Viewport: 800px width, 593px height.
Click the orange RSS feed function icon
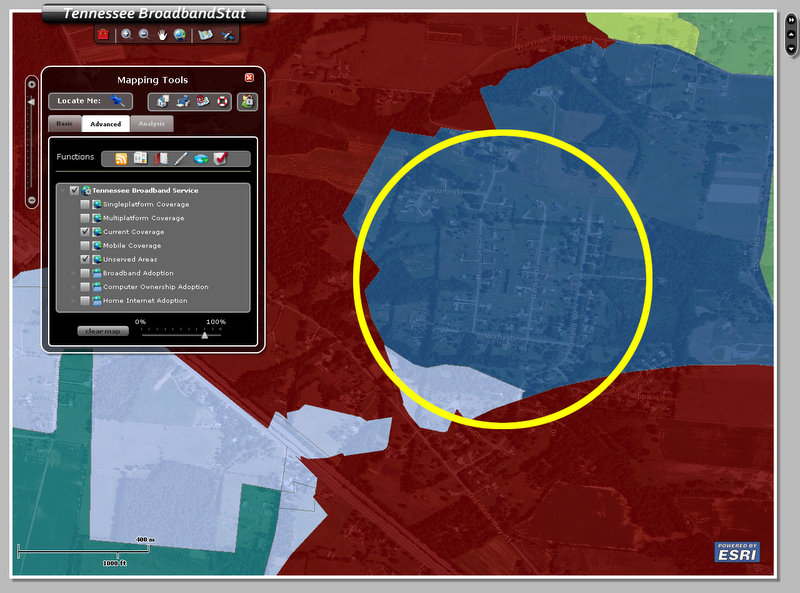click(121, 159)
